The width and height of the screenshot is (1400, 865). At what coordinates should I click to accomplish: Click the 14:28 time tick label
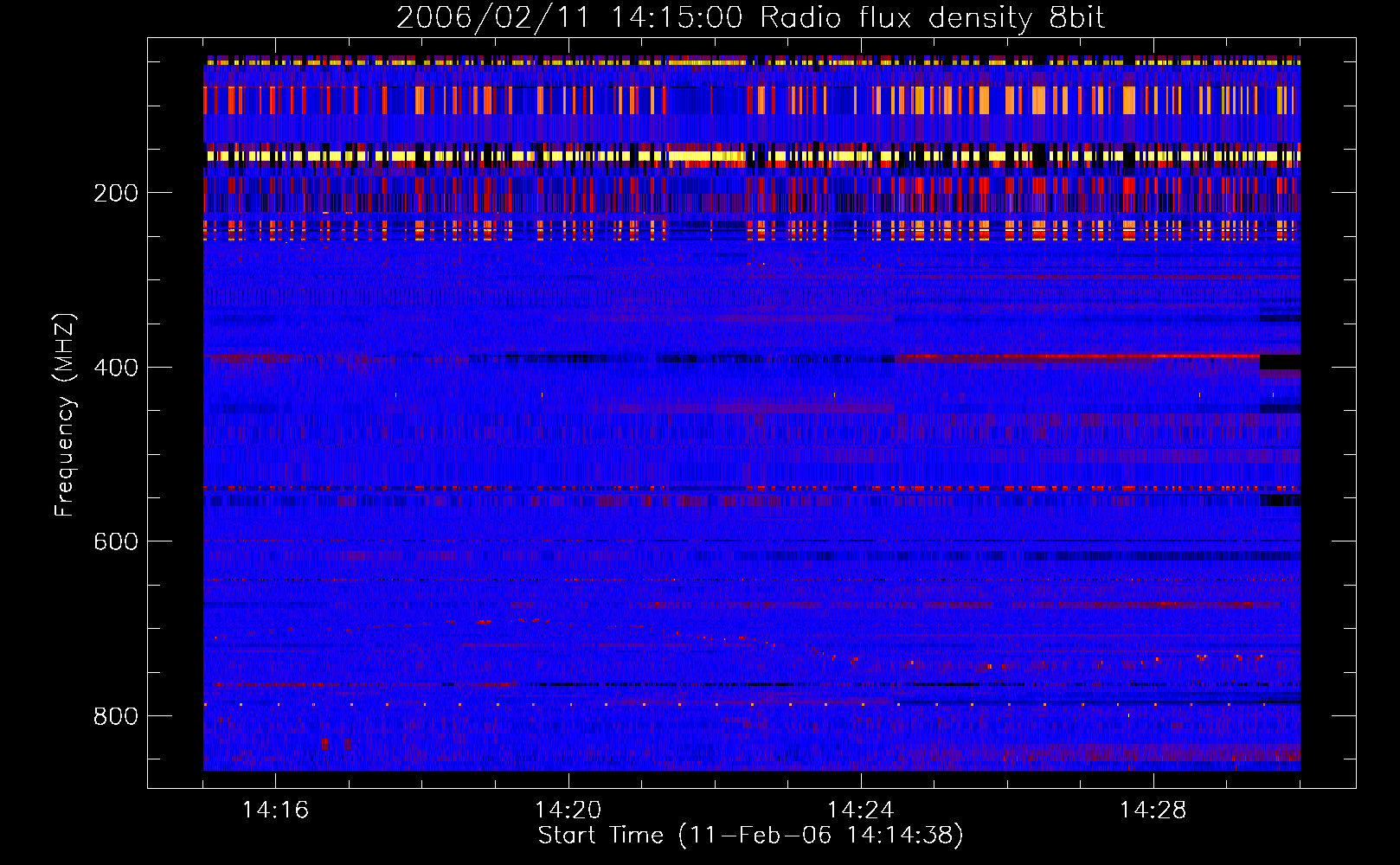point(1153,810)
